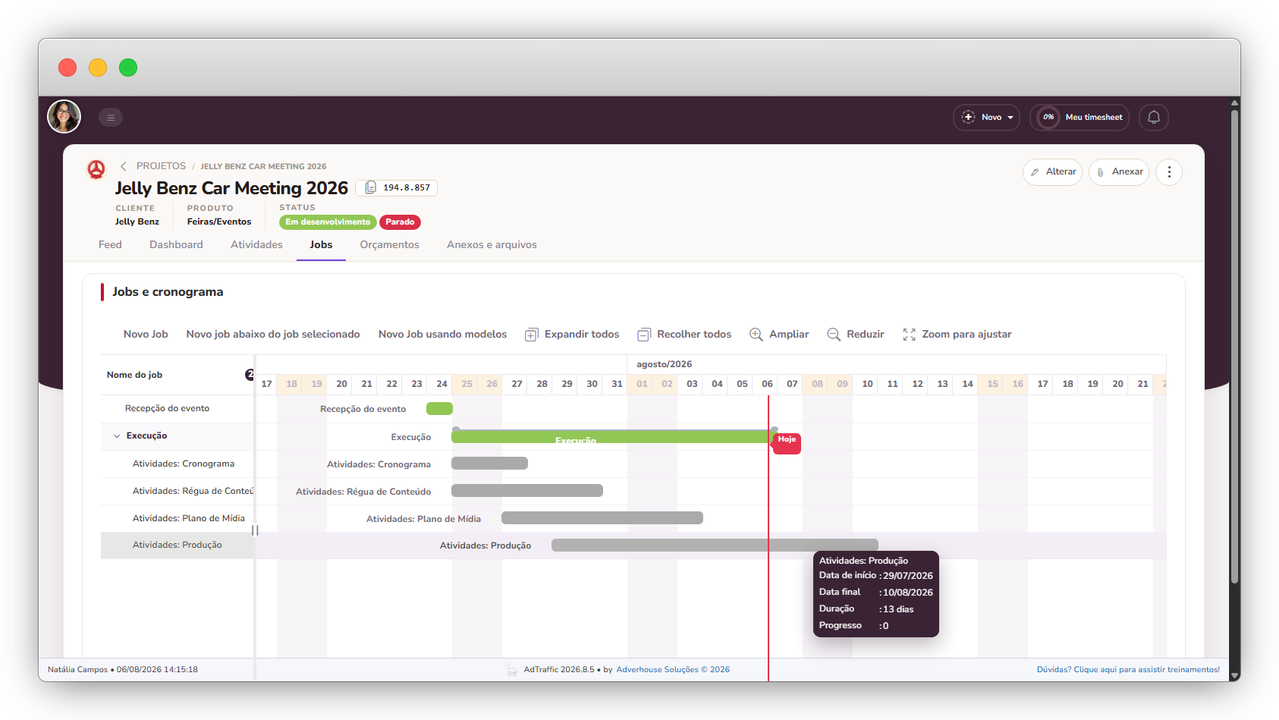Click Novo Job usando modelos

(442, 334)
